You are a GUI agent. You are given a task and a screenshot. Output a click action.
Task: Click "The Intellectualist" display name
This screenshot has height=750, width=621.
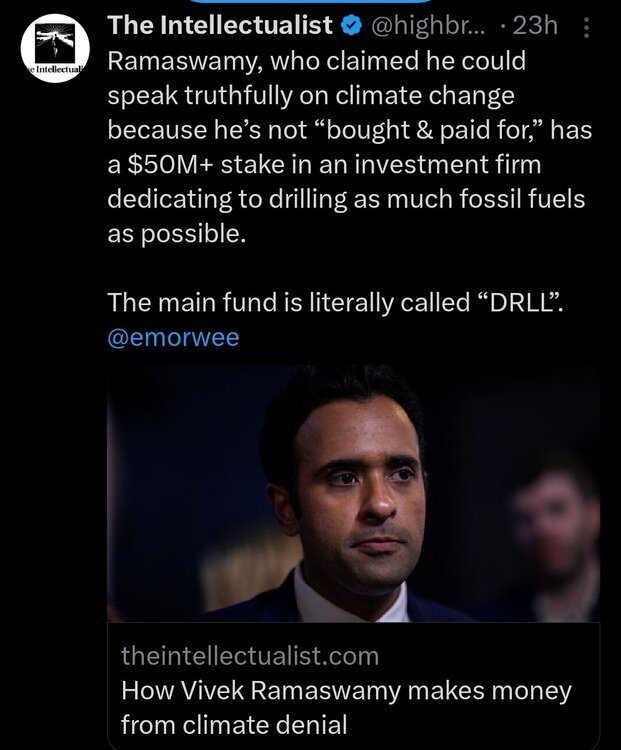point(219,24)
